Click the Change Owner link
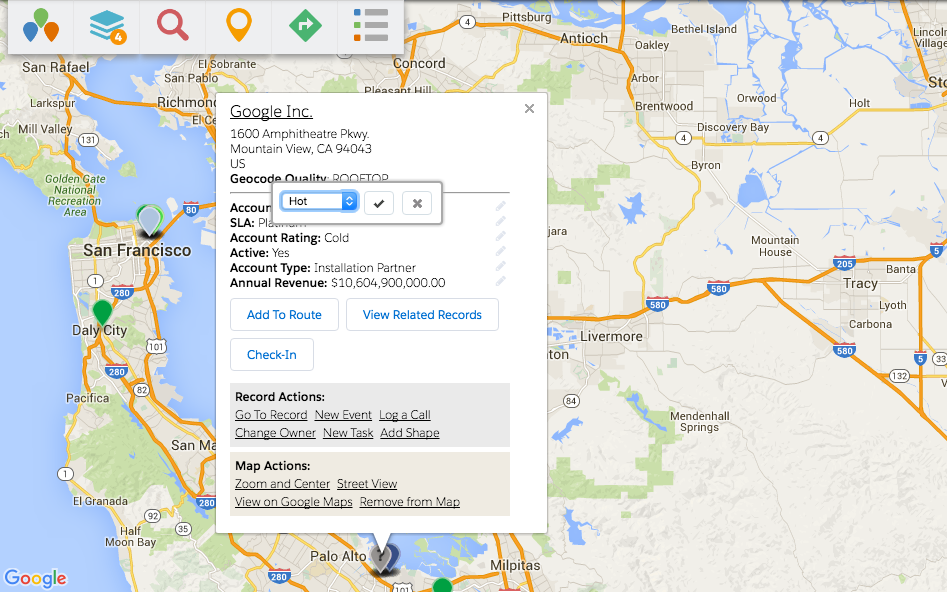Viewport: 947px width, 592px height. pyautogui.click(x=275, y=433)
